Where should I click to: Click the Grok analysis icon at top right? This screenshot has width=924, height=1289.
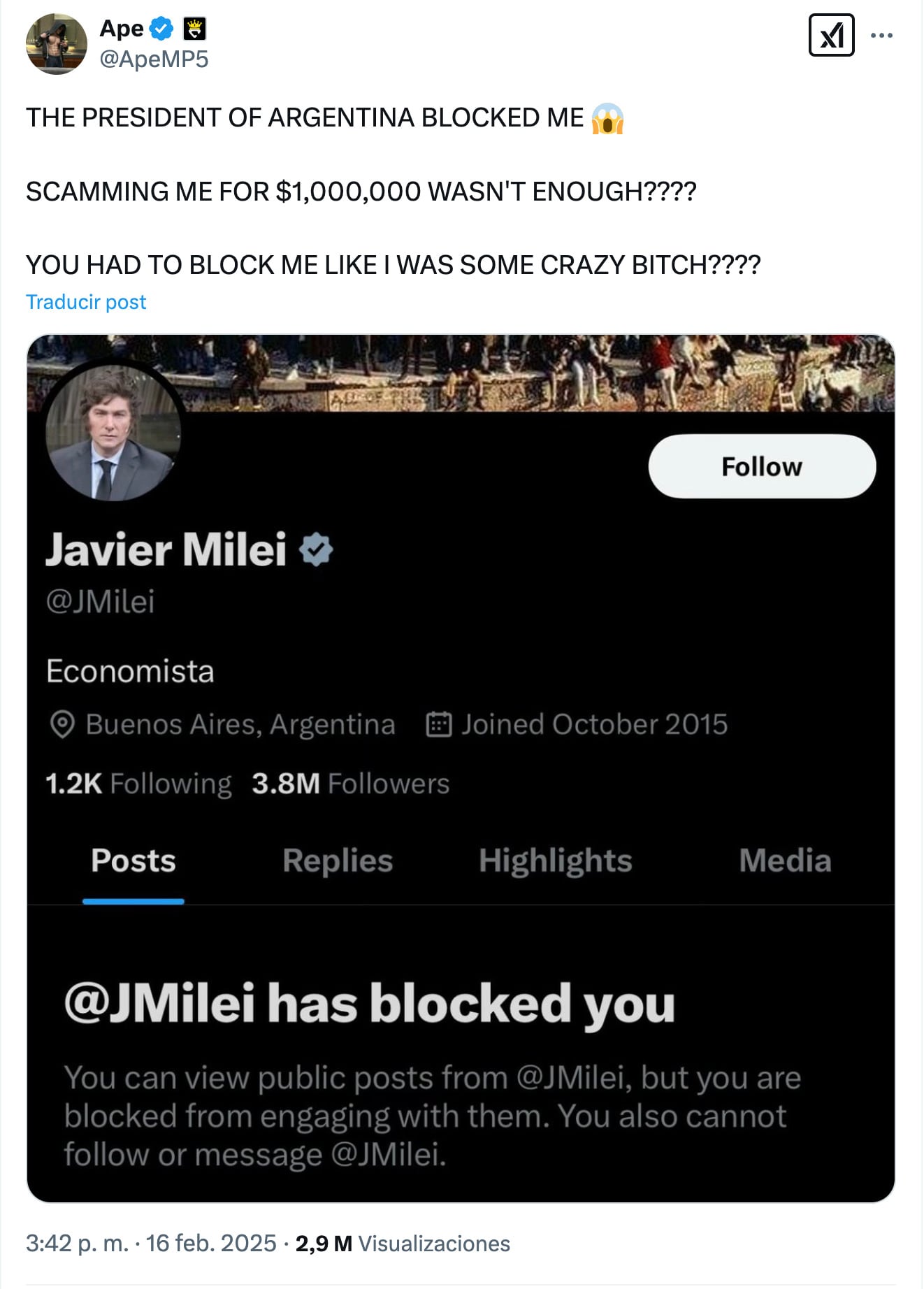click(x=833, y=36)
